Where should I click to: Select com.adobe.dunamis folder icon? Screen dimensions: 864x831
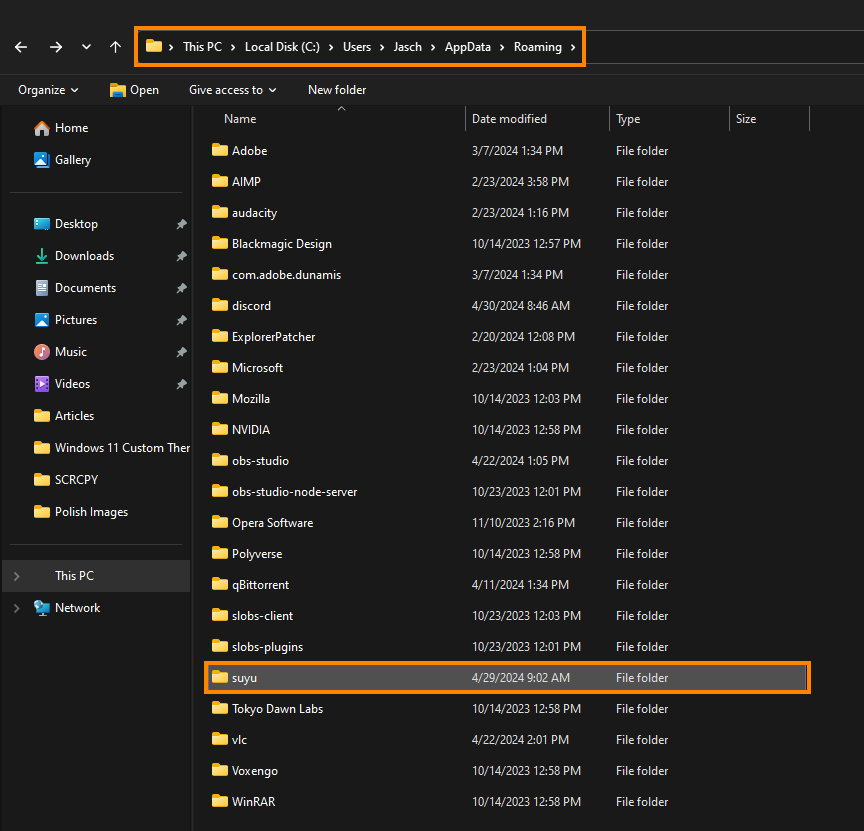(x=220, y=274)
